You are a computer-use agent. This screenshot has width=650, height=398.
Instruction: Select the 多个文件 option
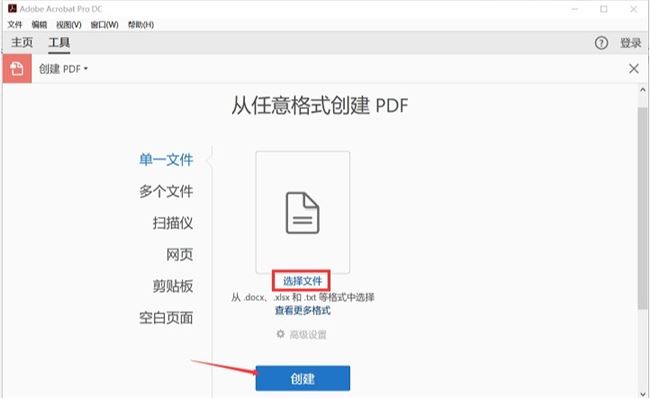pyautogui.click(x=166, y=191)
